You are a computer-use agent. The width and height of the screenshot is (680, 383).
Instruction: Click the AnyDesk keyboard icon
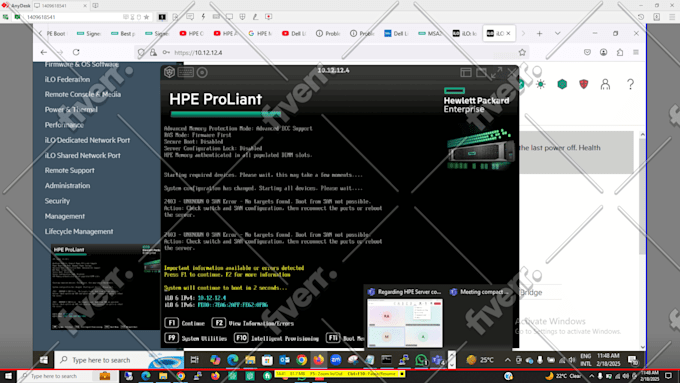tap(216, 16)
